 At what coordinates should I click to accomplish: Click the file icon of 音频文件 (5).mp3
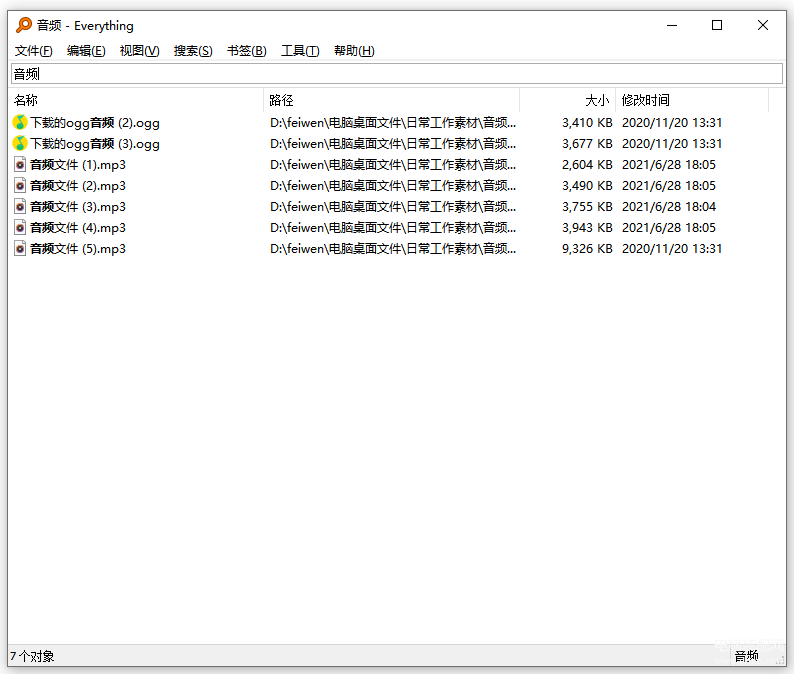pos(20,249)
